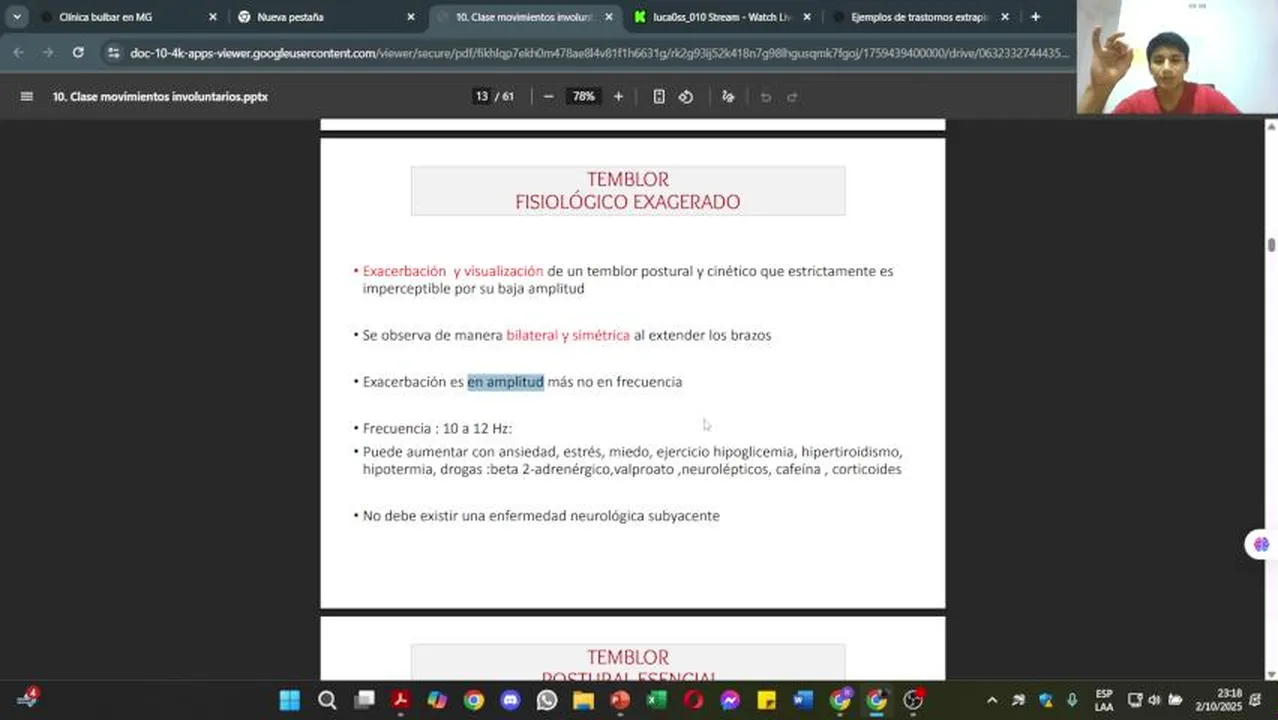
Task: Click the redo arrow in PDF toolbar
Action: click(x=792, y=97)
